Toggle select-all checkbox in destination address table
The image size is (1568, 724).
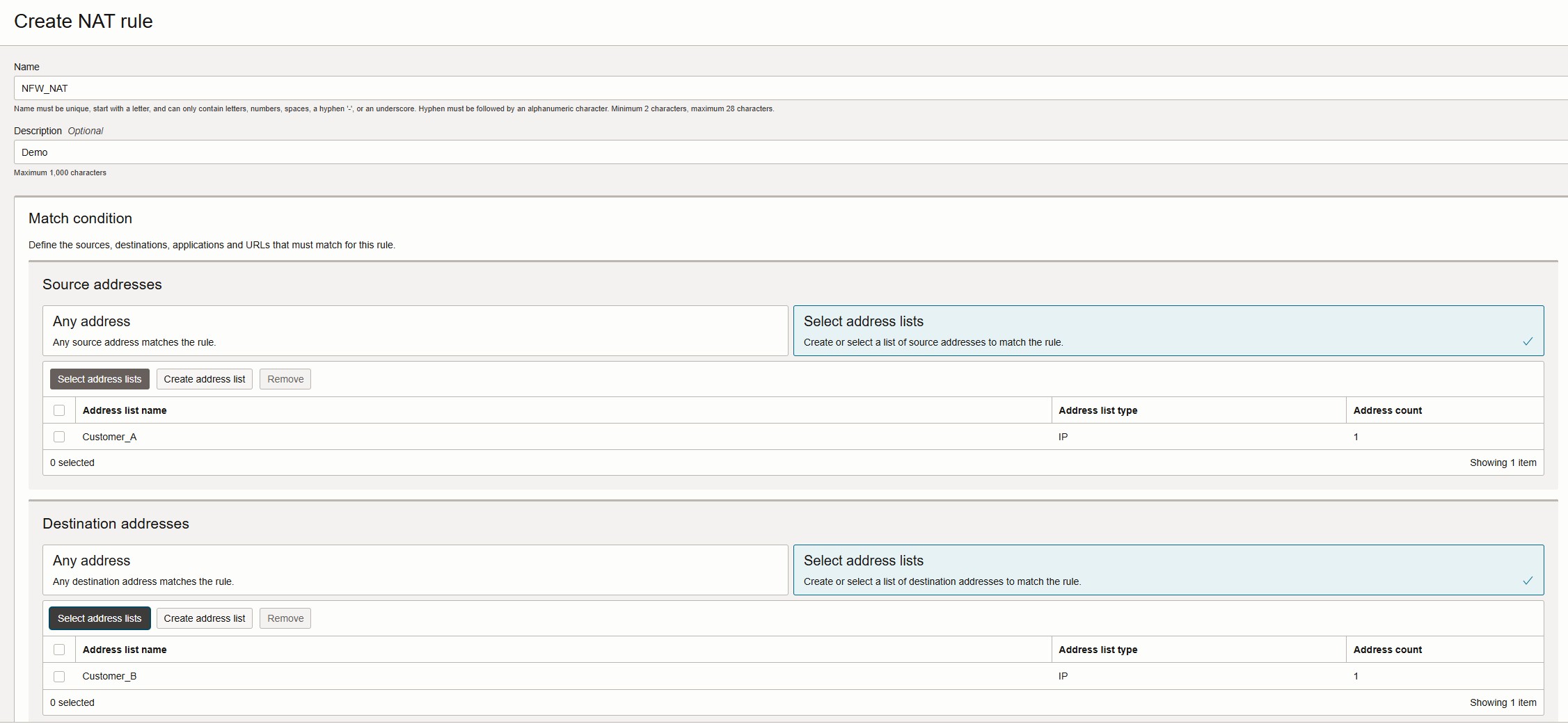[59, 650]
